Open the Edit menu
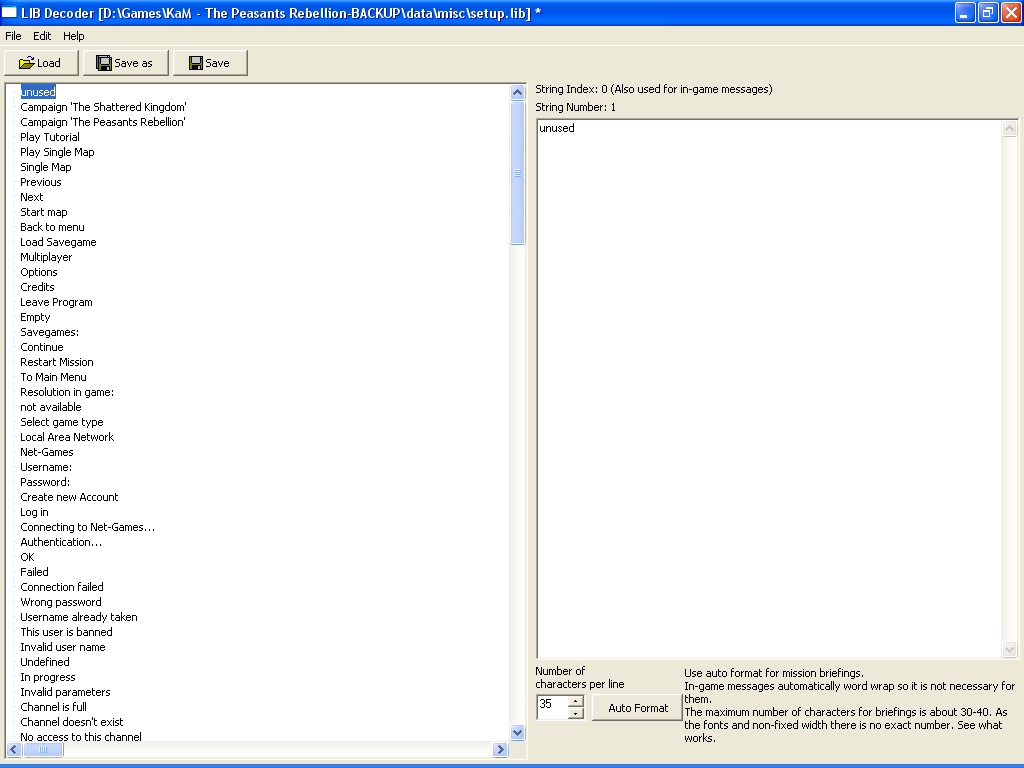This screenshot has width=1024, height=768. [42, 36]
